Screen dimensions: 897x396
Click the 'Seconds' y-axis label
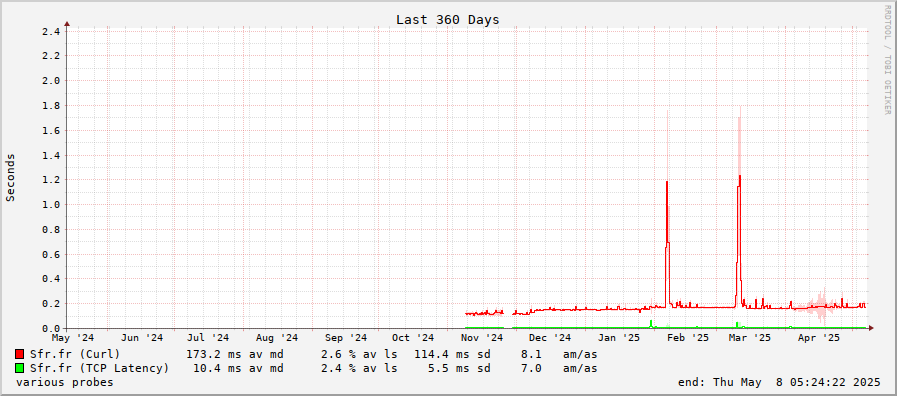coord(10,177)
